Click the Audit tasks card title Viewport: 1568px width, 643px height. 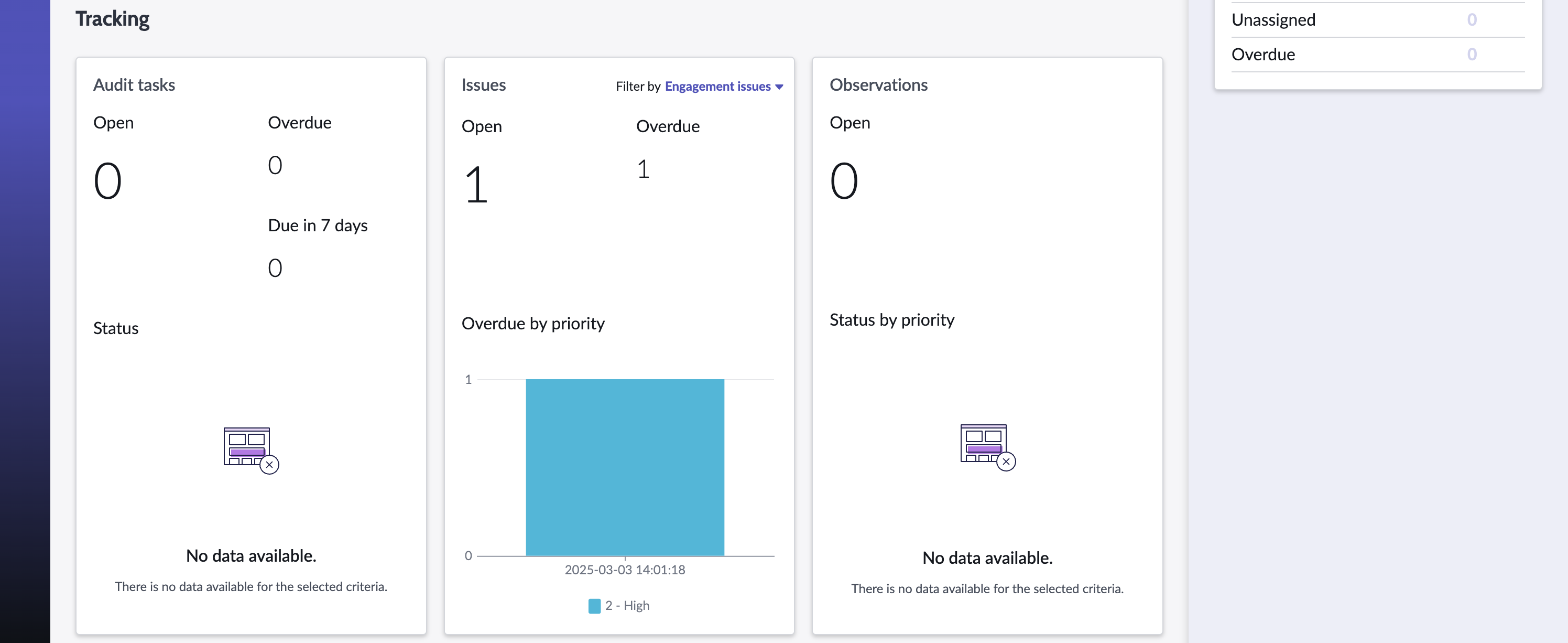tap(134, 84)
